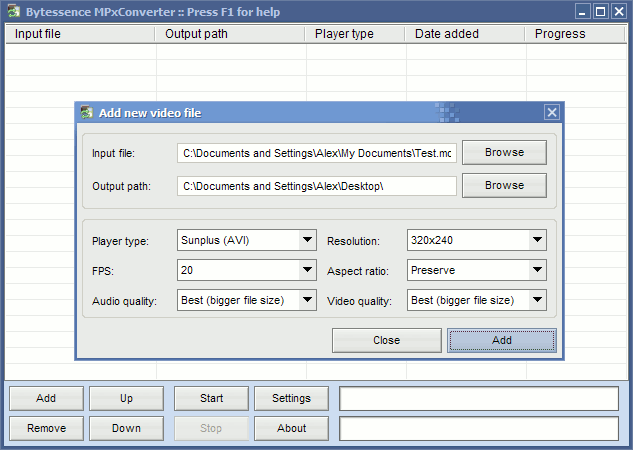Viewport: 633px width, 450px height.
Task: Open the Resolution dropdown
Action: [x=537, y=240]
